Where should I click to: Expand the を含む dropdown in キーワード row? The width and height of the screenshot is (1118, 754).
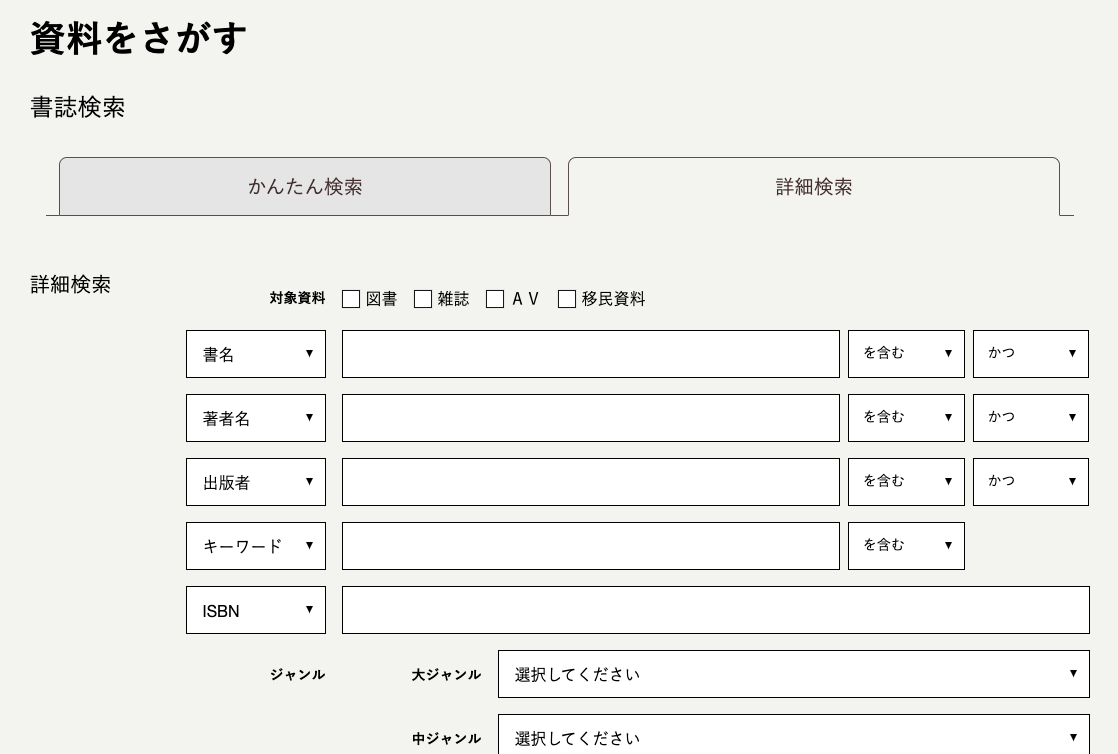coord(906,546)
